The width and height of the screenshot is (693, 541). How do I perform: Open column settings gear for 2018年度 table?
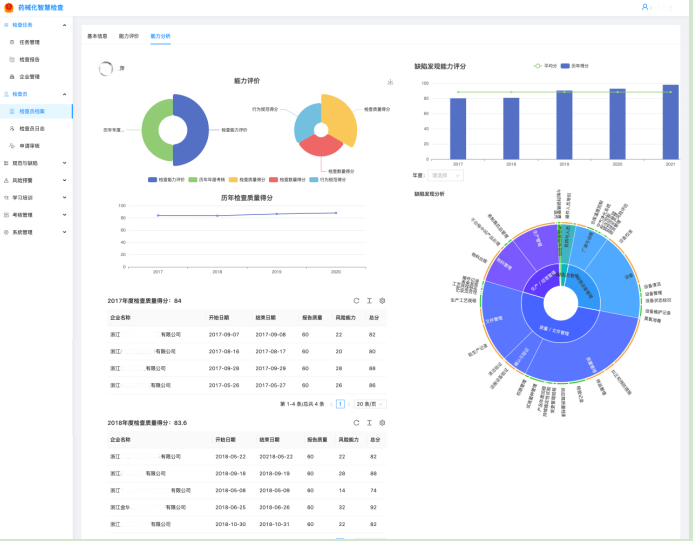pos(382,423)
